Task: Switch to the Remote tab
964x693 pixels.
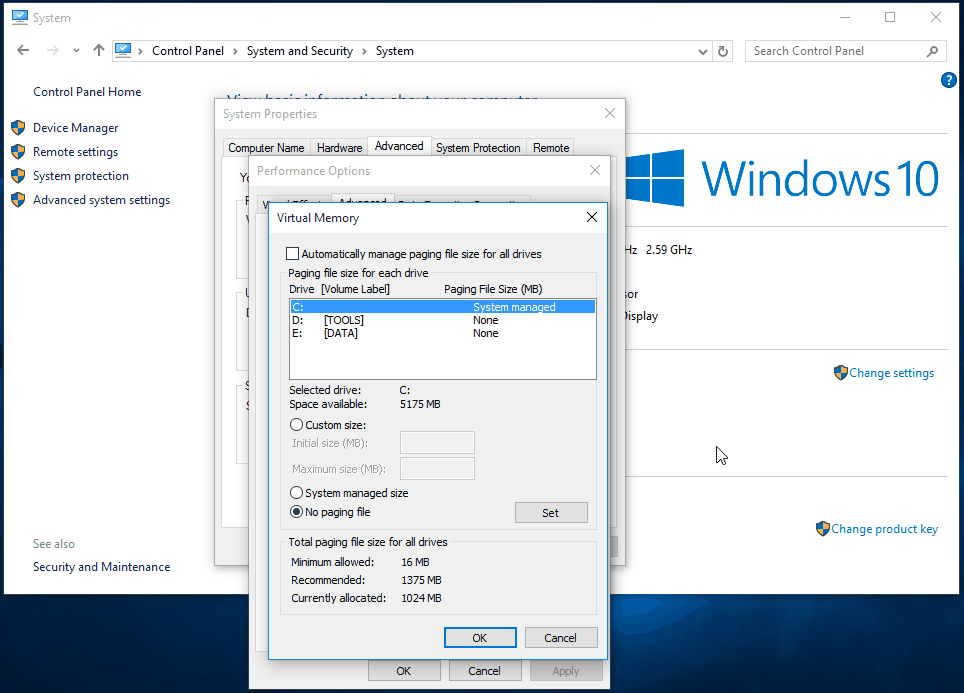Action: tap(551, 148)
